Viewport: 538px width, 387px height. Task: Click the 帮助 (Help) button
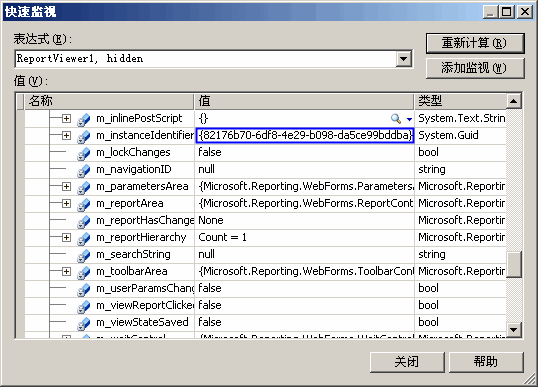coord(486,362)
